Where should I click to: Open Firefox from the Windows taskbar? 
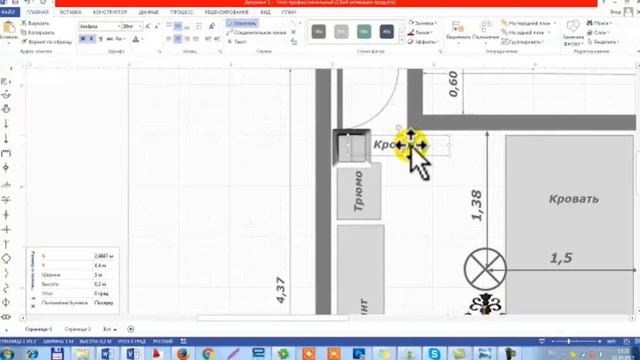183,353
